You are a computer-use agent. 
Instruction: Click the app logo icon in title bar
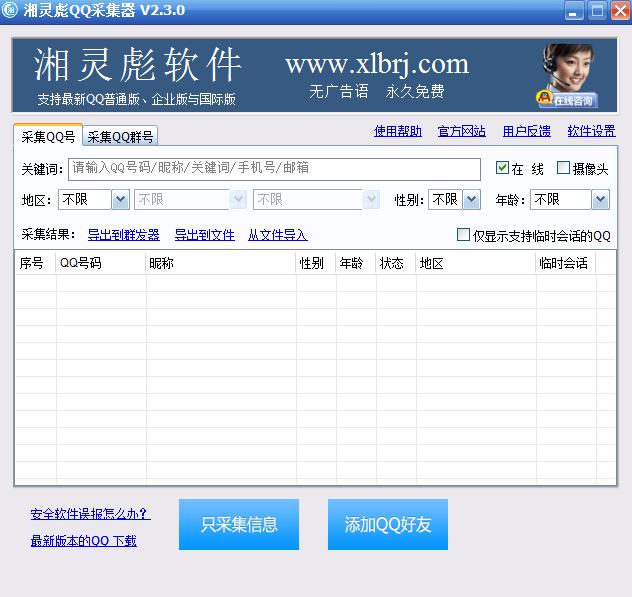coord(10,10)
